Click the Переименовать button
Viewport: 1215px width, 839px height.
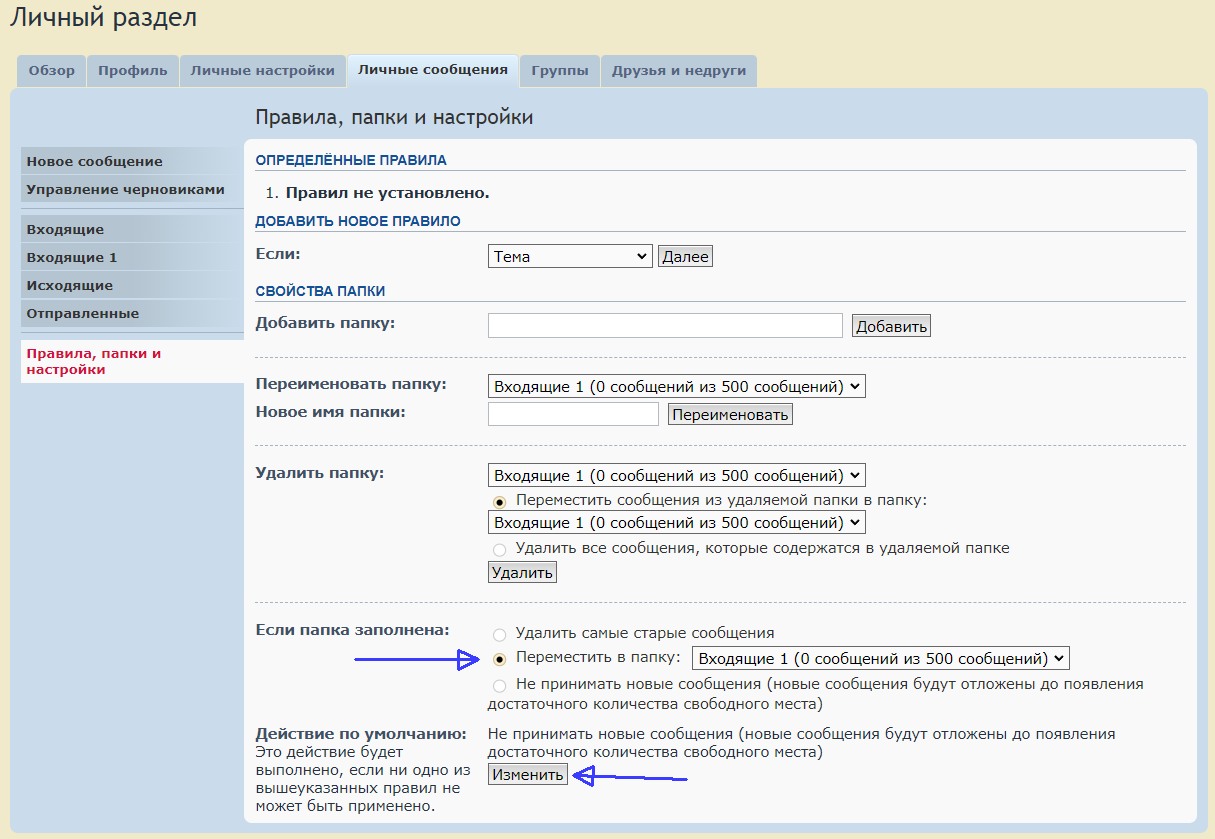coord(730,414)
